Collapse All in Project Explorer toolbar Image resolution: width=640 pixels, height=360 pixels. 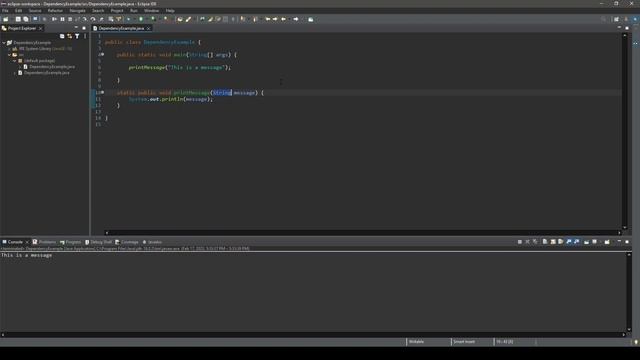tap(62, 36)
